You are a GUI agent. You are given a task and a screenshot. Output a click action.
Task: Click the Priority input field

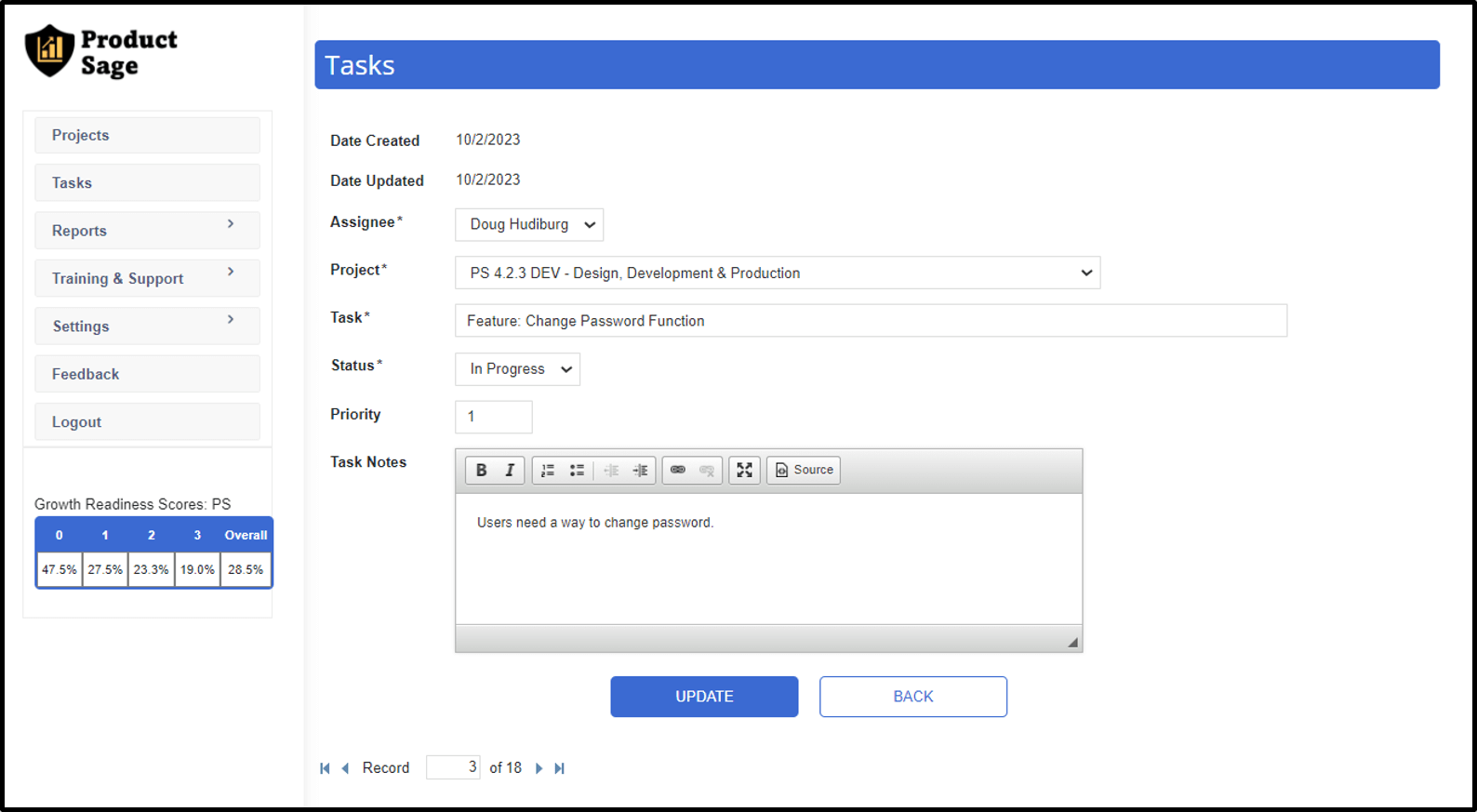494,417
